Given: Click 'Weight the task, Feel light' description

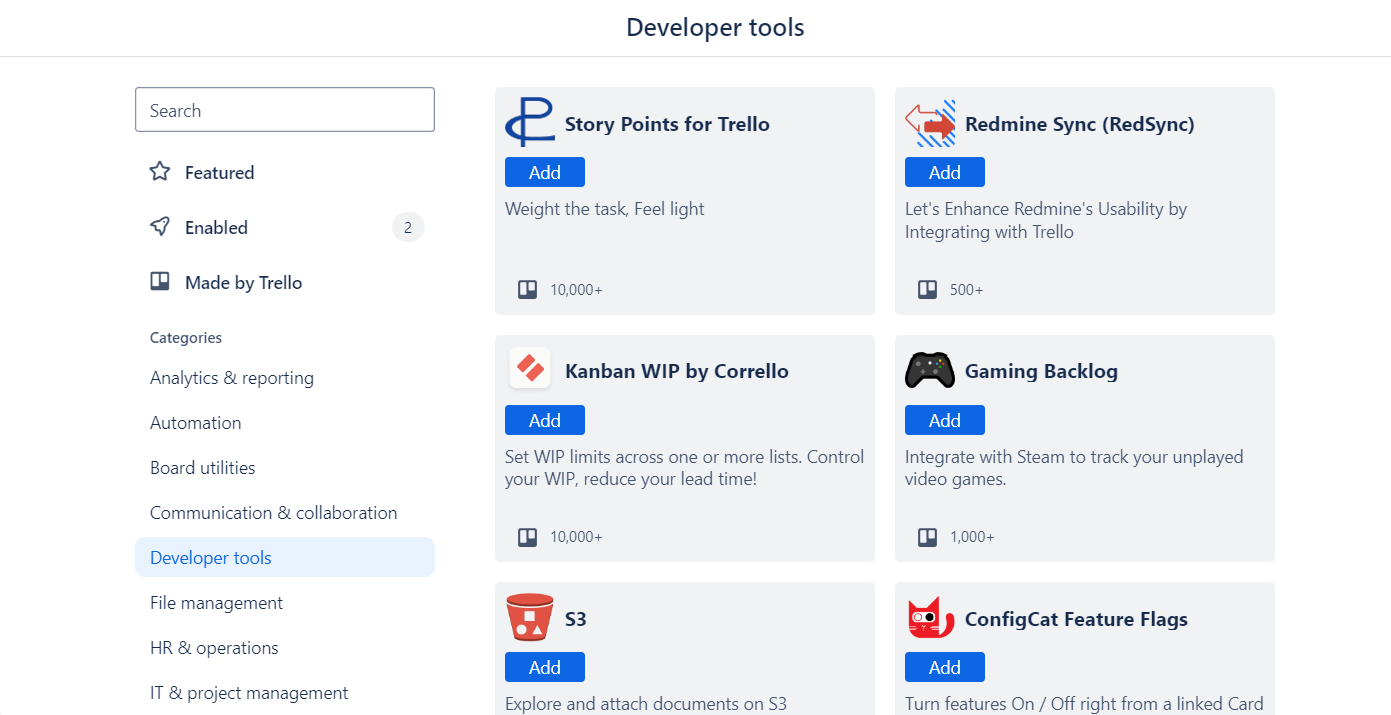Looking at the screenshot, I should pyautogui.click(x=605, y=209).
